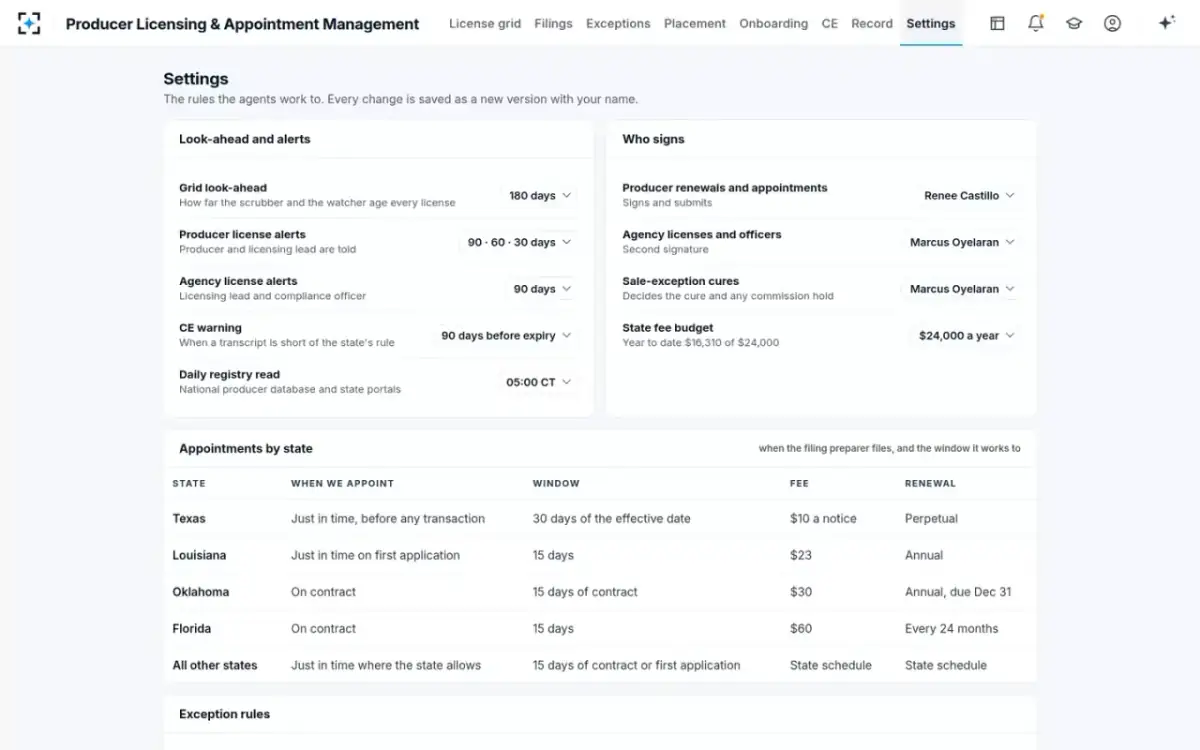Click the Louisiana state row label
The image size is (1200, 750).
199,555
